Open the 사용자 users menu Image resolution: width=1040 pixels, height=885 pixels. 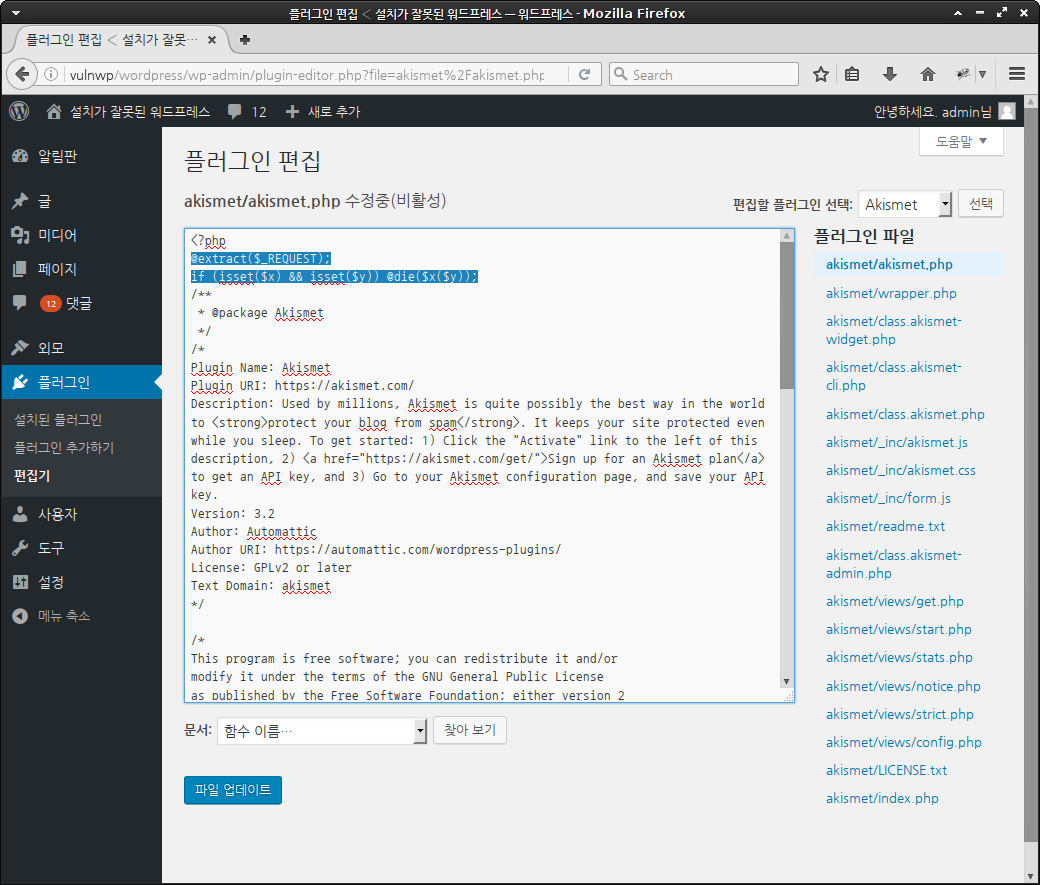(x=81, y=514)
